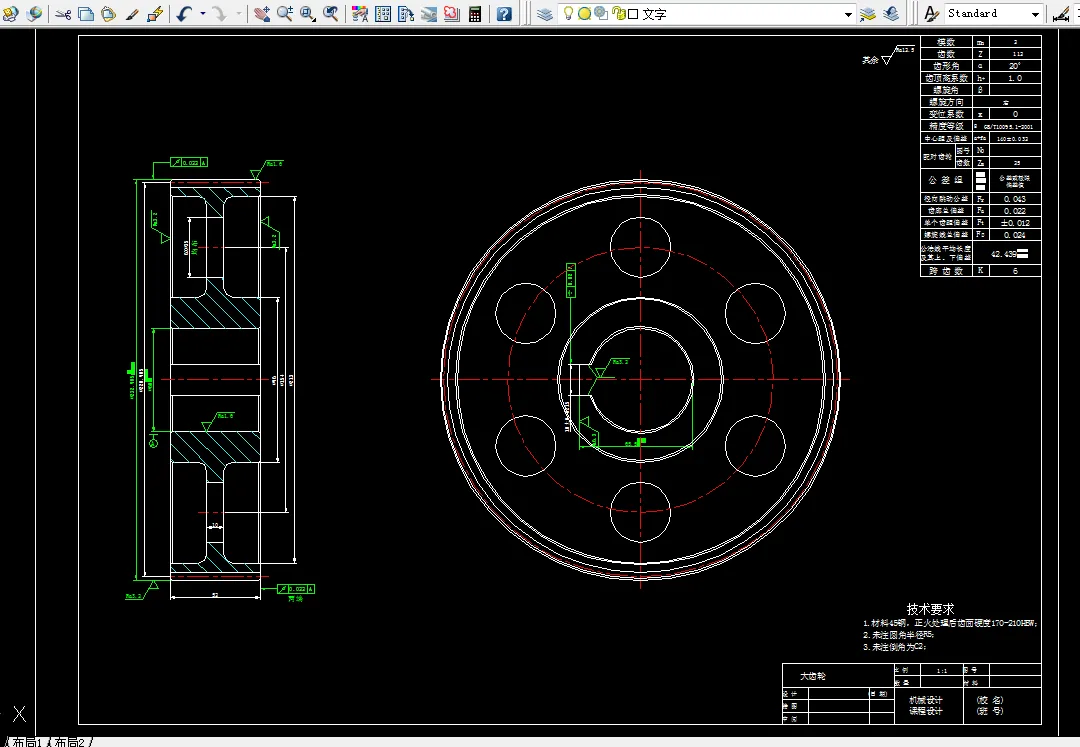Screen dimensions: 1080x747
Task: Select the Zoom Realtime magnifier
Action: pyautogui.click(x=284, y=14)
